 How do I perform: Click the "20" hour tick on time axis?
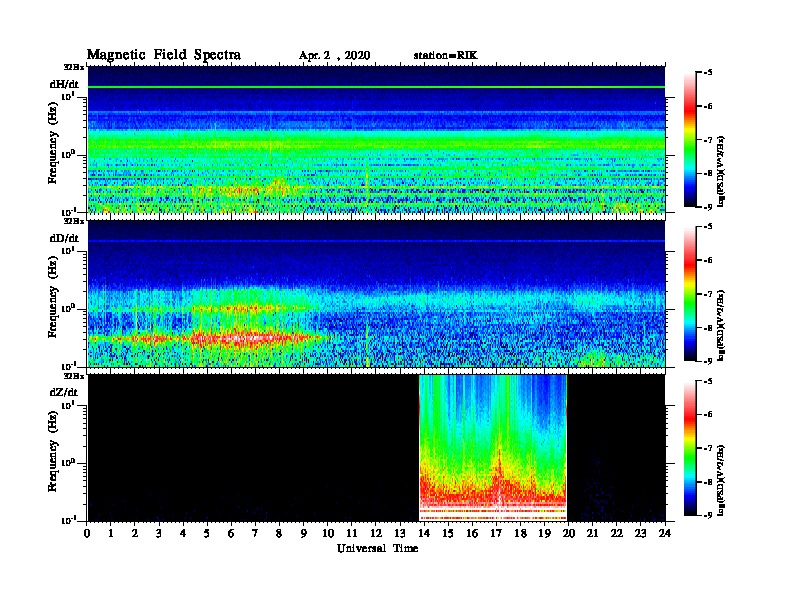(568, 534)
